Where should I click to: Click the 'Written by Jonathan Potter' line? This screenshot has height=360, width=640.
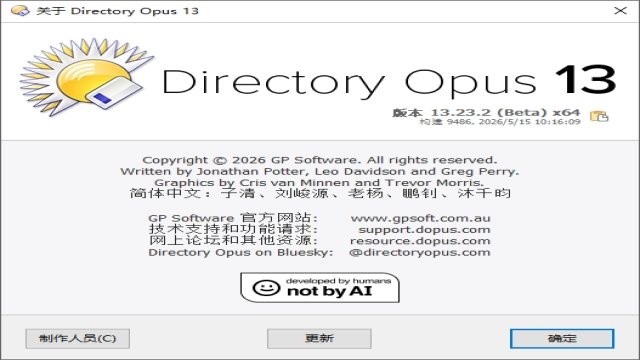320,171
